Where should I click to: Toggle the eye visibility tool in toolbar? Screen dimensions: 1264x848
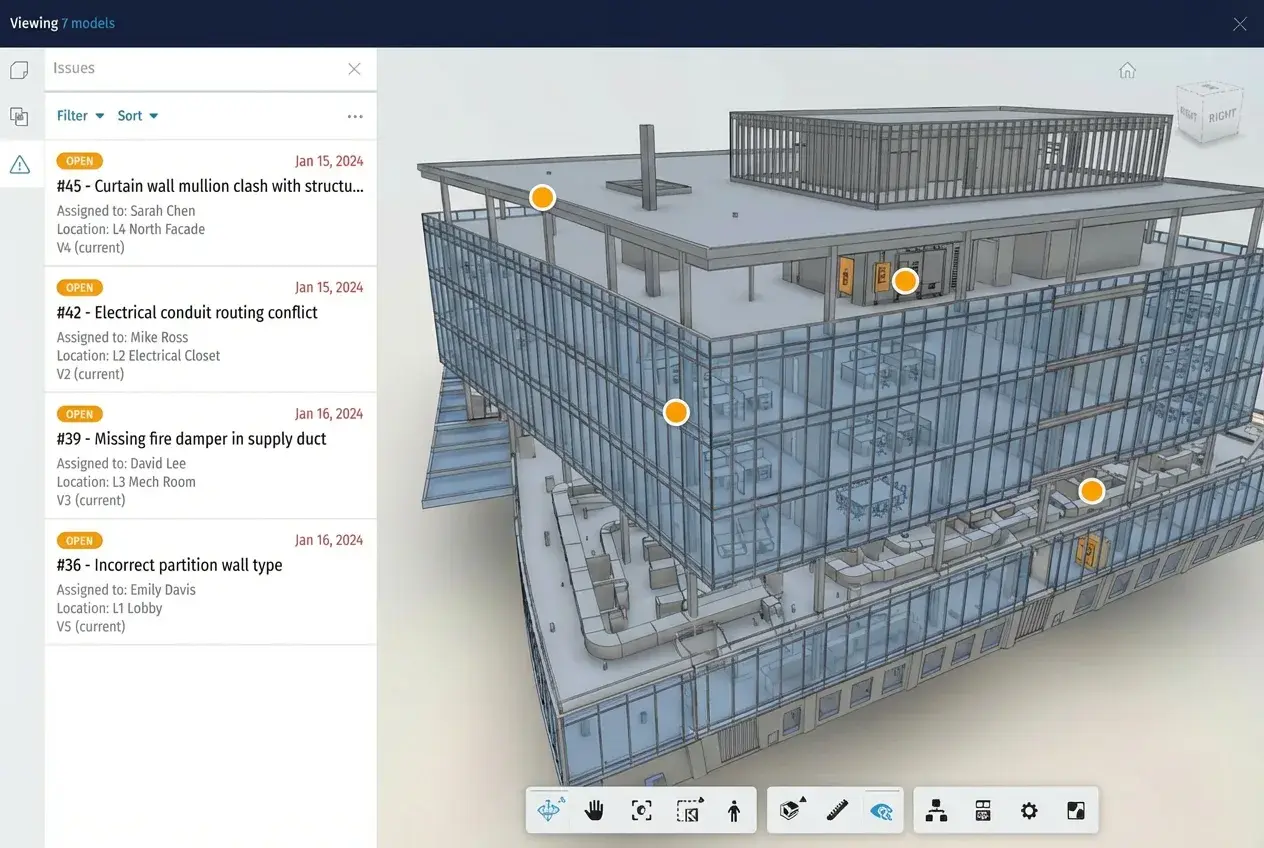(881, 810)
